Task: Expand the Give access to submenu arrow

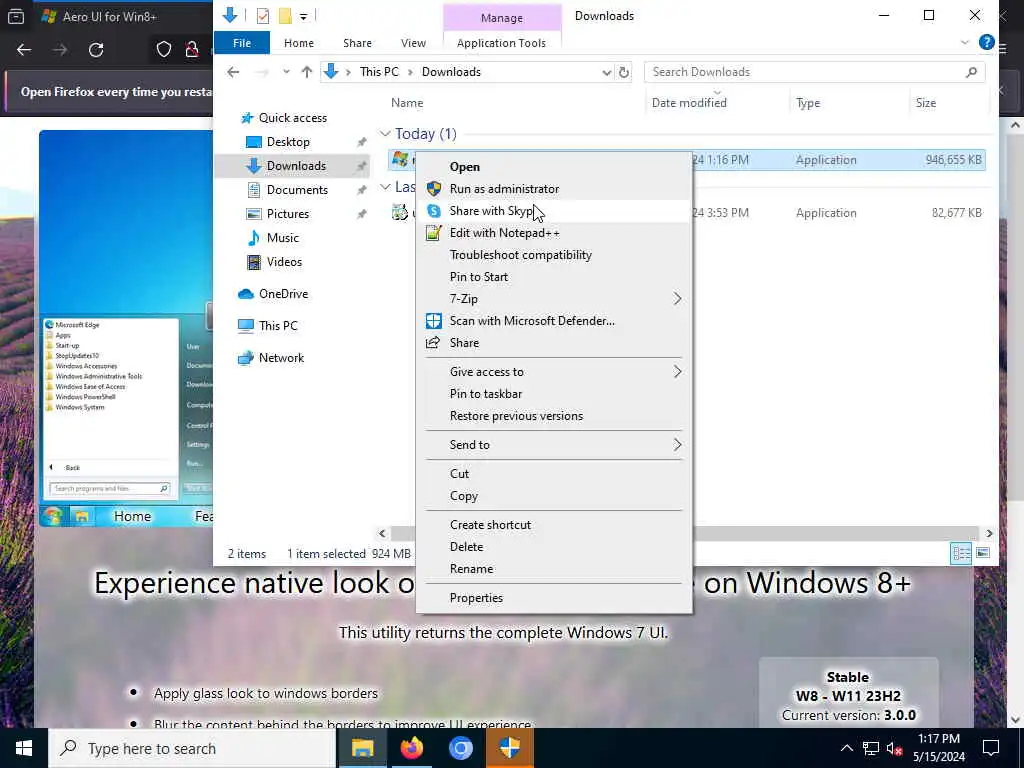Action: click(677, 372)
